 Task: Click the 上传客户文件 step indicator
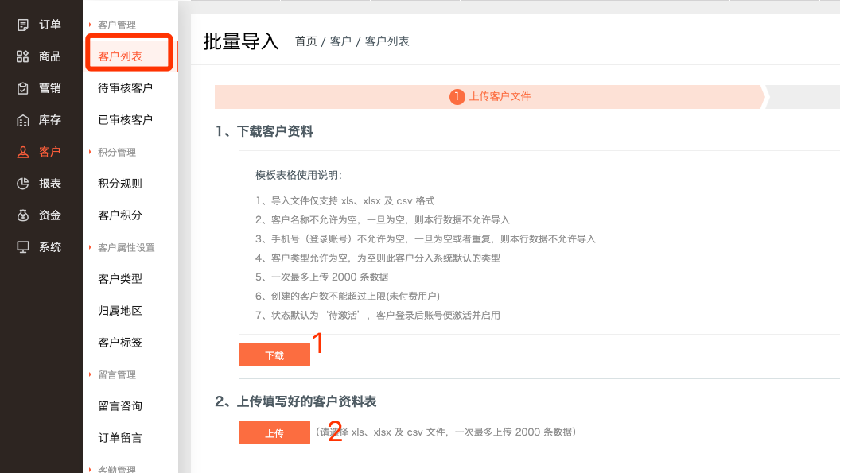point(490,96)
